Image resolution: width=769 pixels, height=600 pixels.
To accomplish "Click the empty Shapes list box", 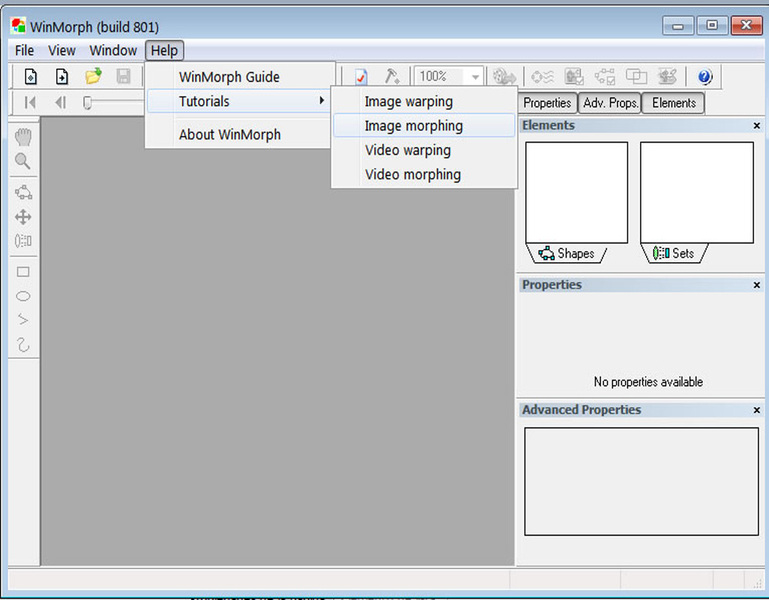I will tap(577, 192).
